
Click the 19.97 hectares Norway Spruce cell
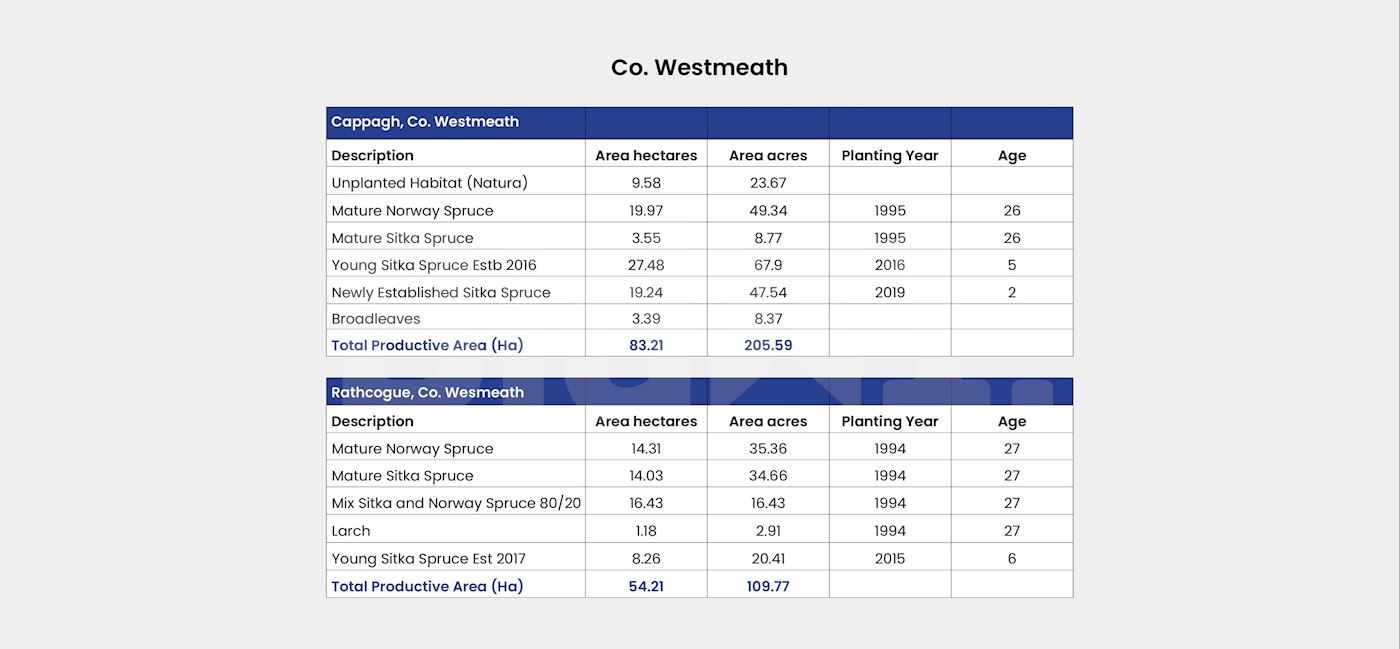[646, 211]
